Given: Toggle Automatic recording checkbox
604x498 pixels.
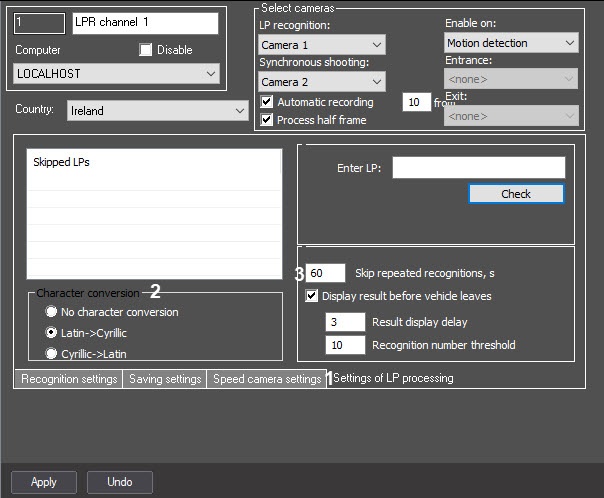Looking at the screenshot, I should click(x=267, y=102).
